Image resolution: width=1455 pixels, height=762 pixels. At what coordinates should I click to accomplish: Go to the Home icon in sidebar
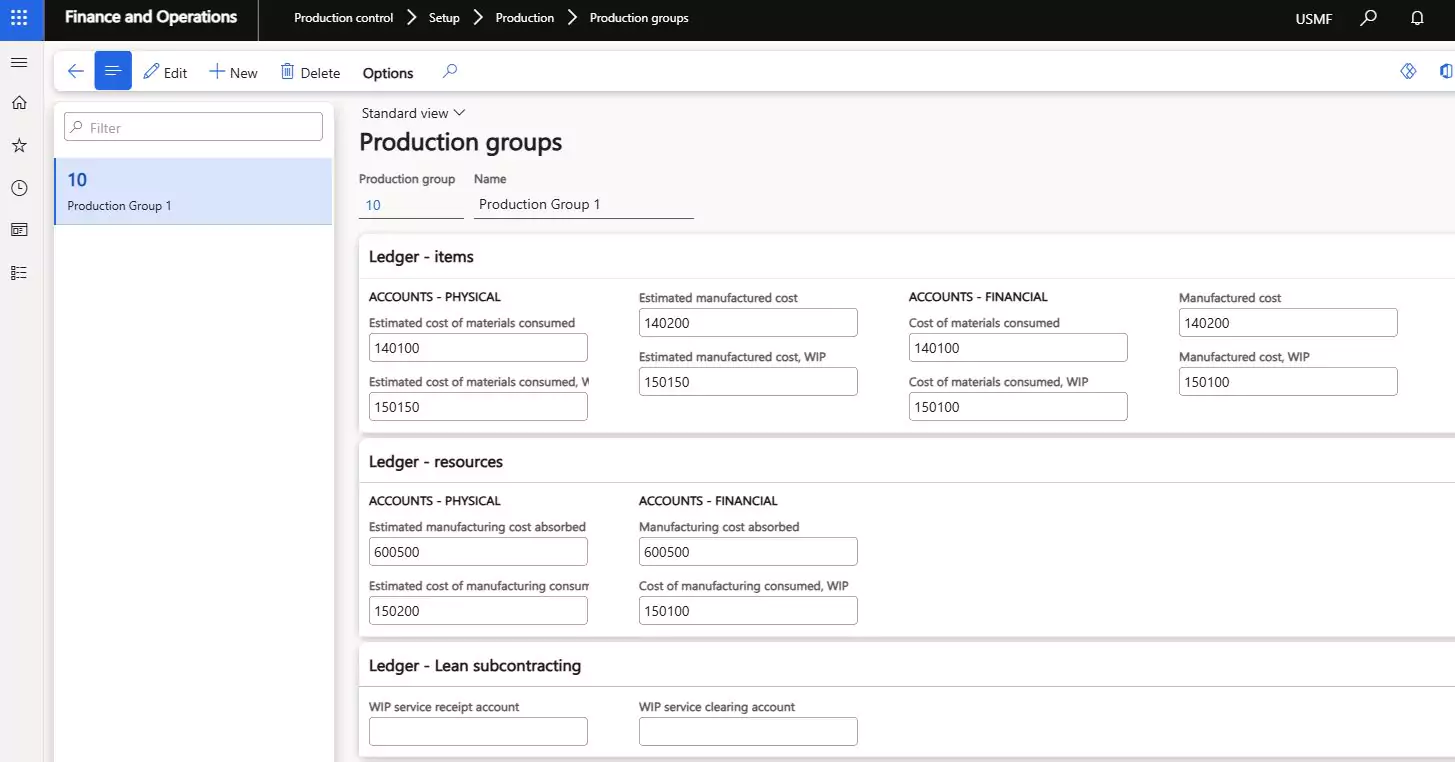click(x=19, y=103)
